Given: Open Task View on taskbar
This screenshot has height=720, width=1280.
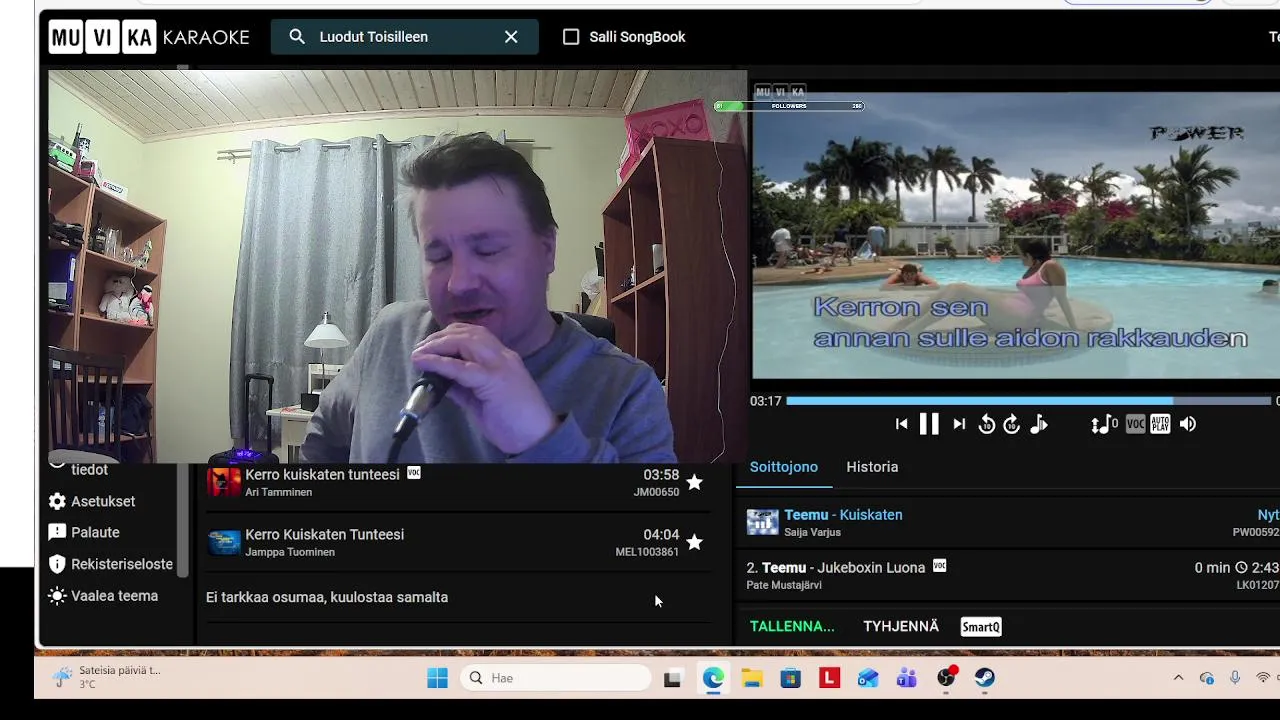Looking at the screenshot, I should (x=673, y=679).
